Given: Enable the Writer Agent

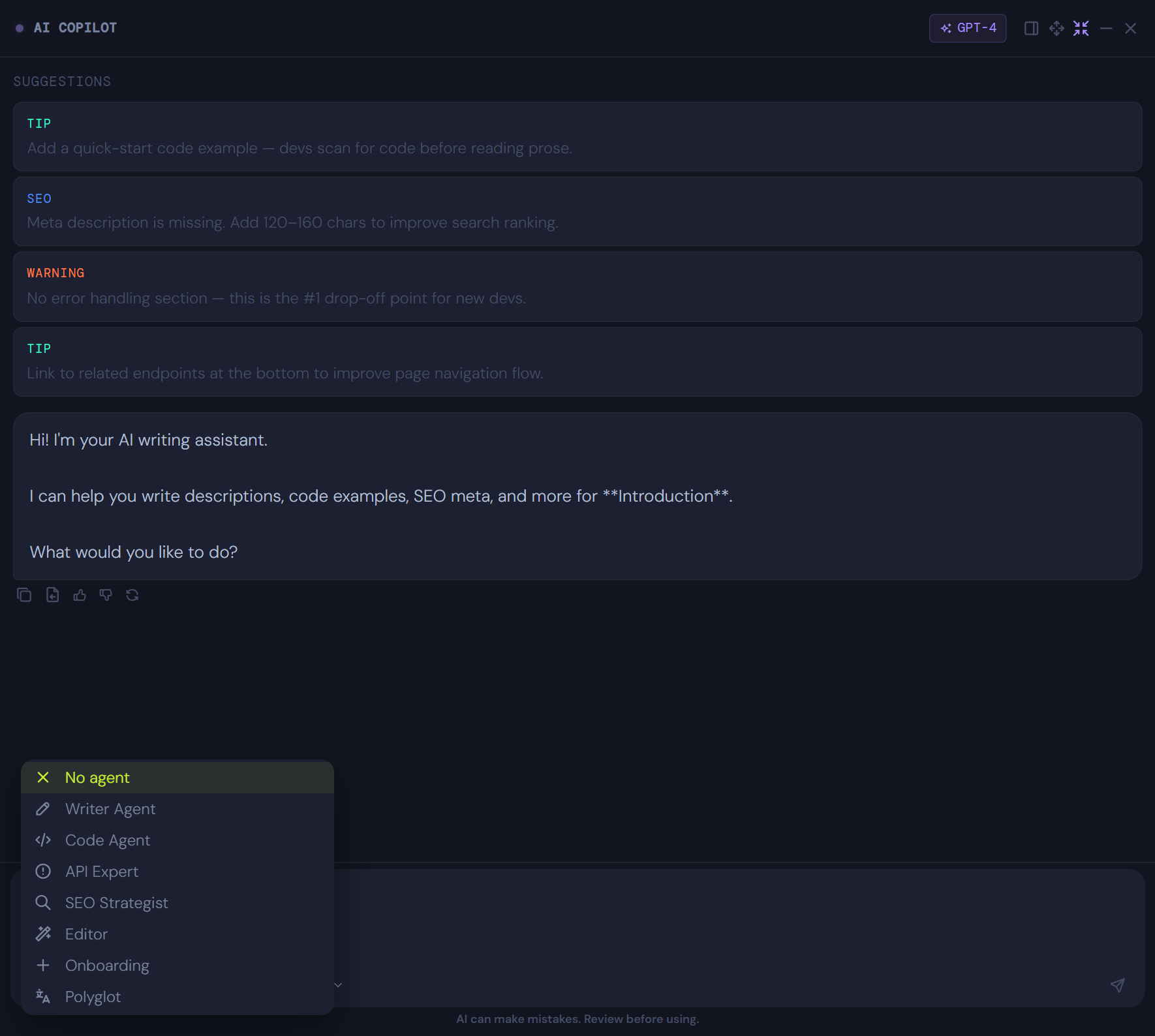Looking at the screenshot, I should pyautogui.click(x=110, y=808).
